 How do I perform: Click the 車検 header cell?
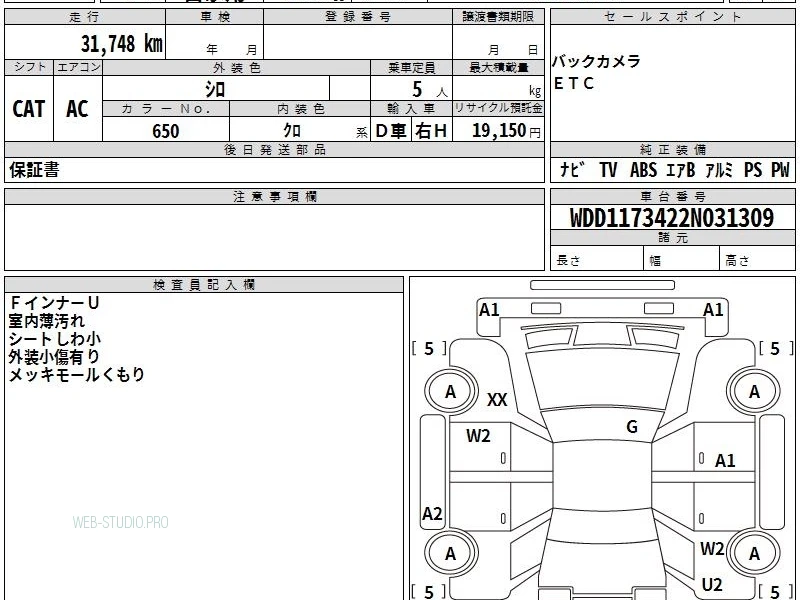pyautogui.click(x=215, y=17)
